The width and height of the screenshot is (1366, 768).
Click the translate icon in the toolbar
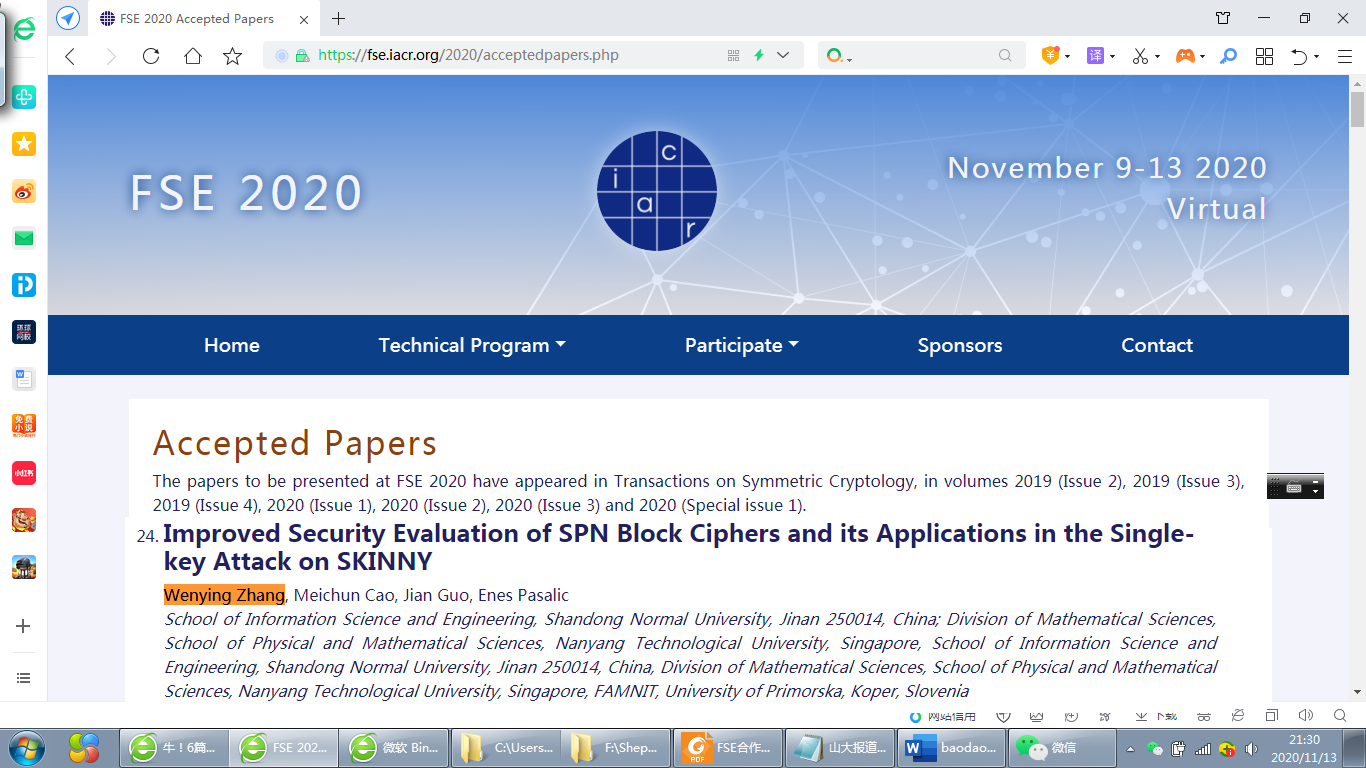[1096, 56]
